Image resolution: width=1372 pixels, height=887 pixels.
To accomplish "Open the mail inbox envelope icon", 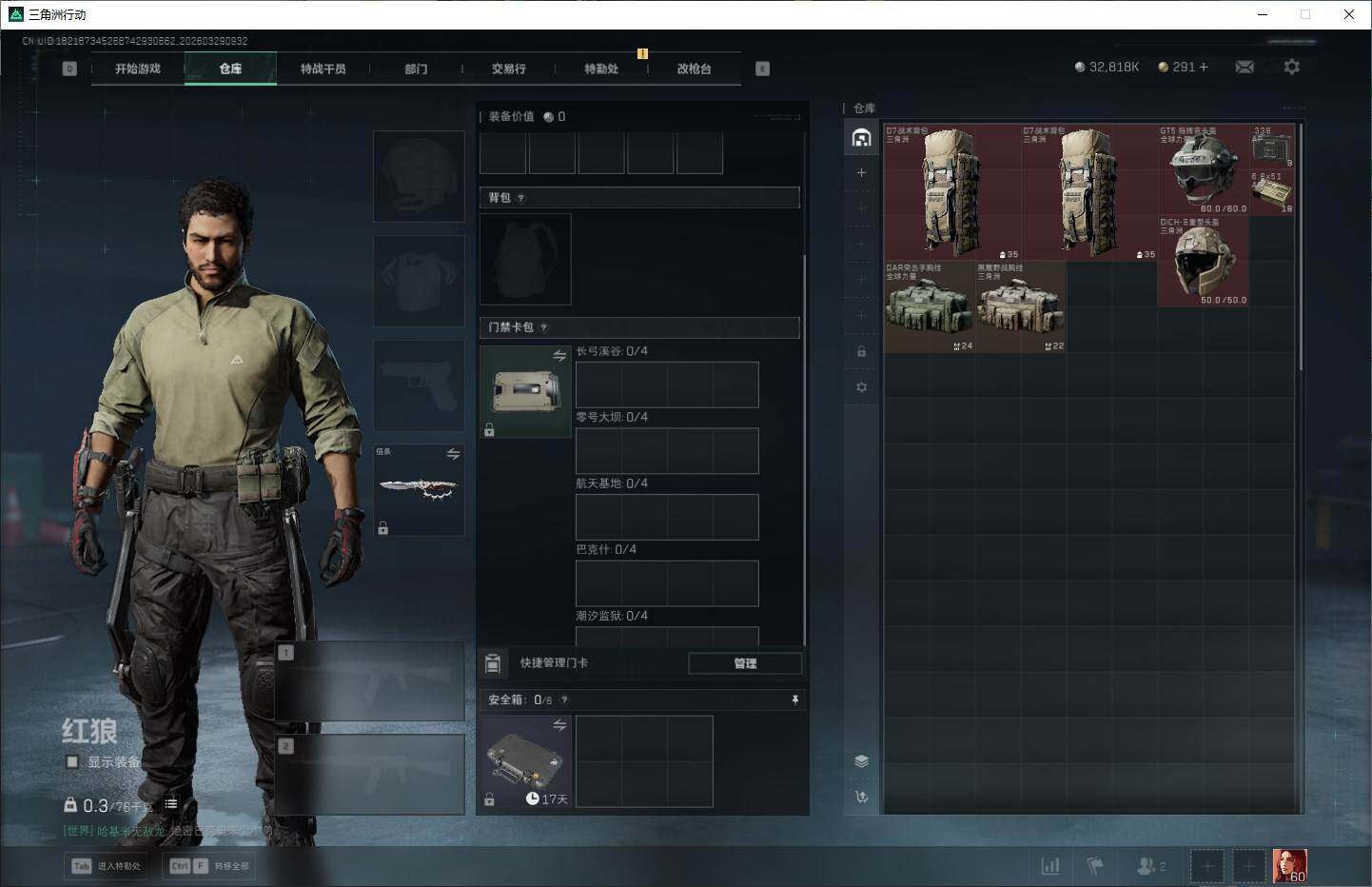I will (x=1244, y=67).
